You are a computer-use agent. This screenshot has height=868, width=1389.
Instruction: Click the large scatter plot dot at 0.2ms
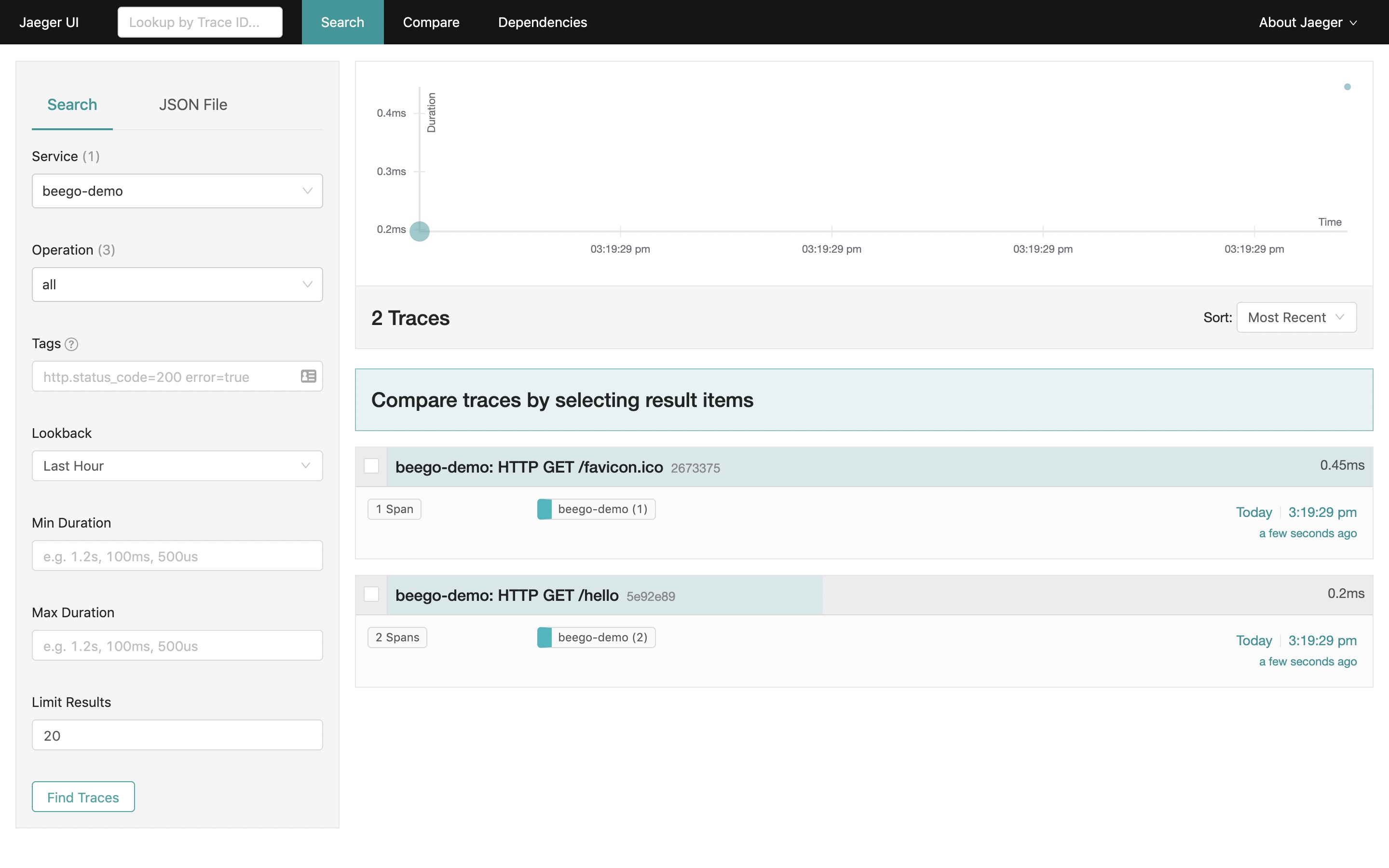pyautogui.click(x=420, y=231)
